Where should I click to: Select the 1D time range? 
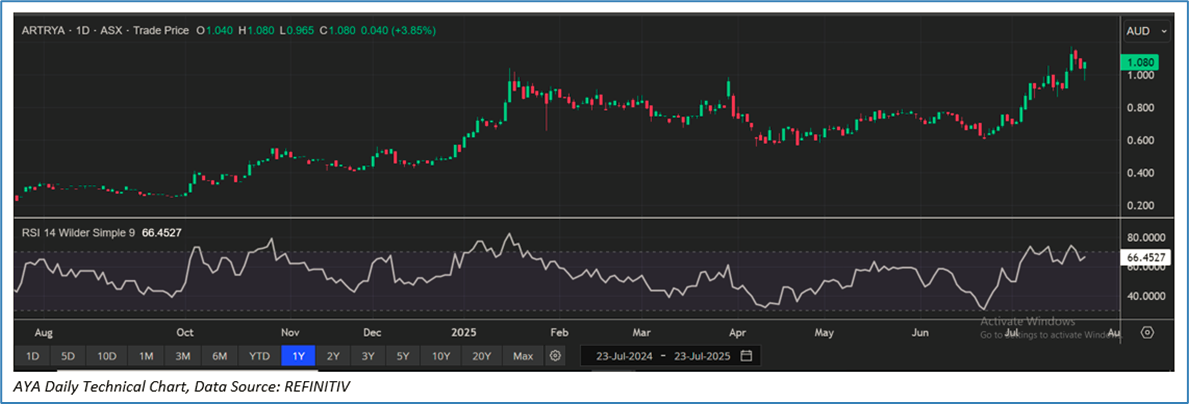pos(33,356)
